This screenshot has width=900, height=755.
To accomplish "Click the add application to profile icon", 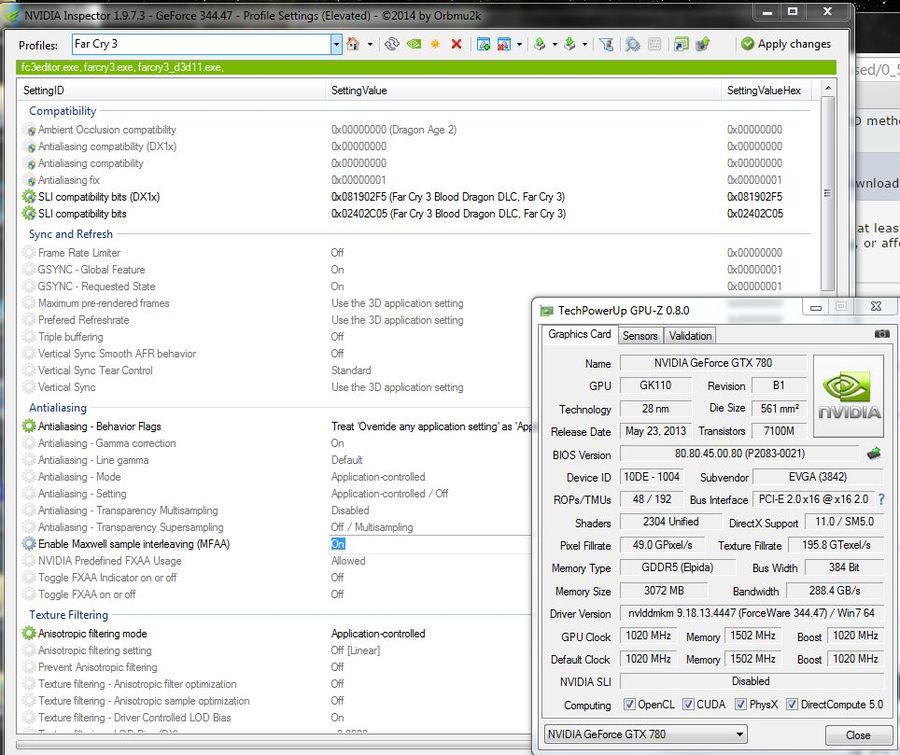I will [x=483, y=44].
